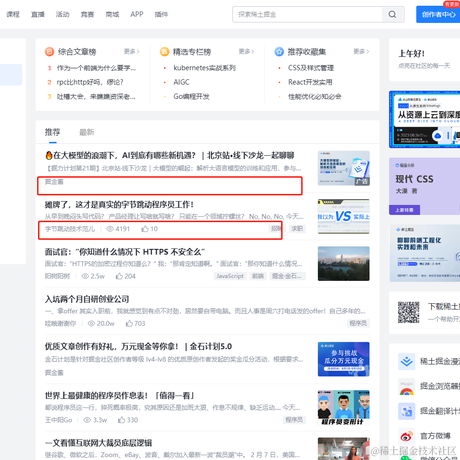Open the article 一文看懂互联网大裁员底层逻辑

pos(98,443)
